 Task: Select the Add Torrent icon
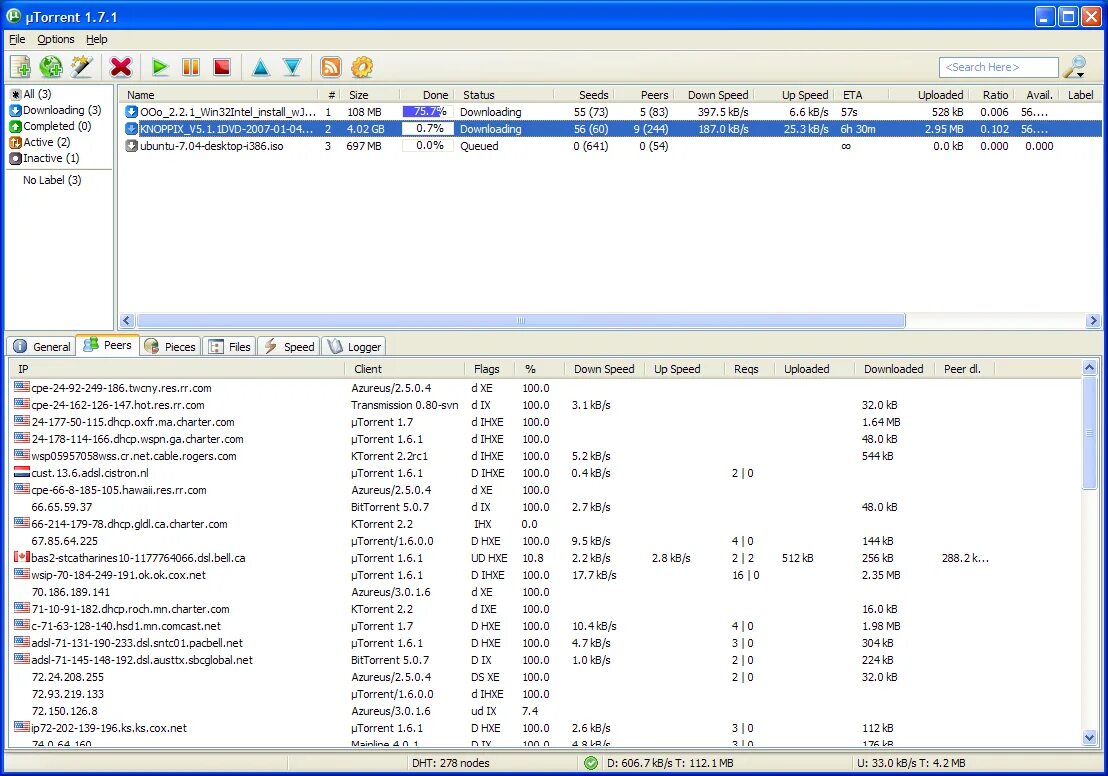click(x=20, y=66)
